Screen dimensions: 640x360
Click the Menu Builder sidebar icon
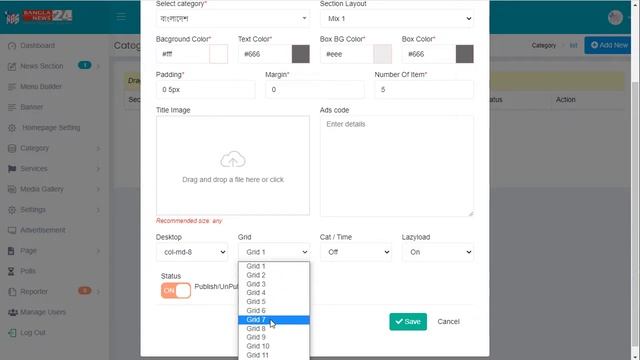[x=12, y=87]
